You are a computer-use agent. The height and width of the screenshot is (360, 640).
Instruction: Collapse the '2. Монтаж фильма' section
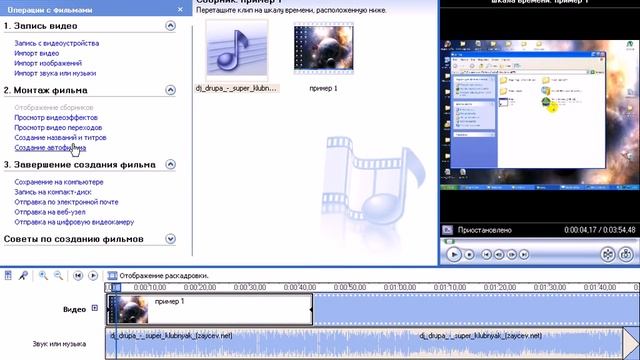click(171, 90)
